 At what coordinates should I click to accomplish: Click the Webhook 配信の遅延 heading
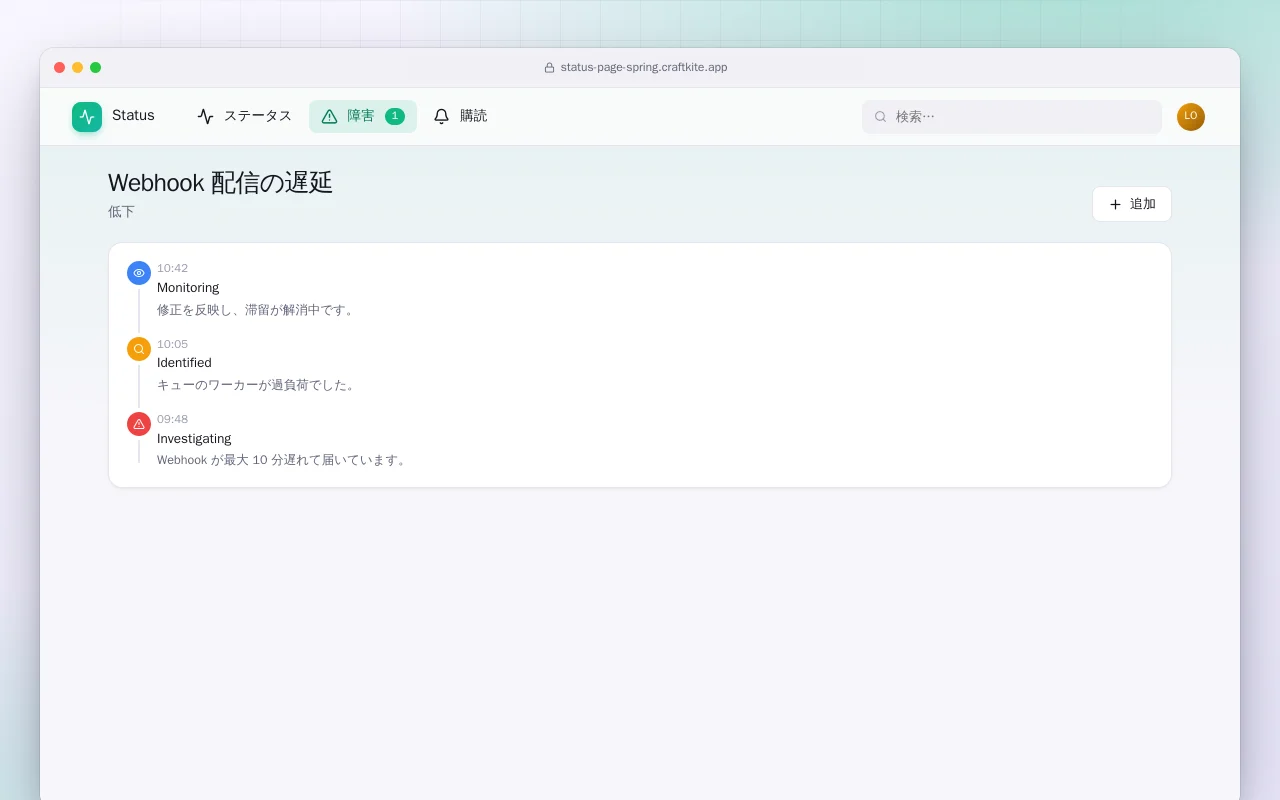pyautogui.click(x=220, y=183)
